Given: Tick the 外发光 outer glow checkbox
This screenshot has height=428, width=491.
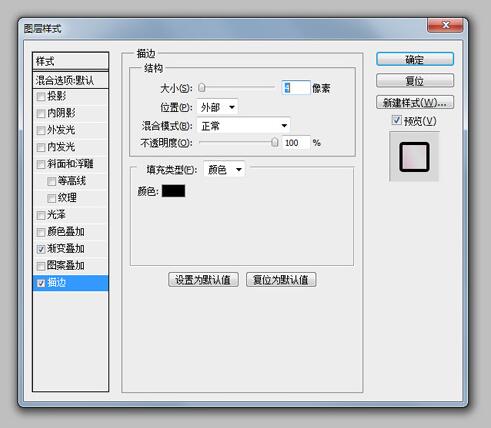Looking at the screenshot, I should (41, 130).
